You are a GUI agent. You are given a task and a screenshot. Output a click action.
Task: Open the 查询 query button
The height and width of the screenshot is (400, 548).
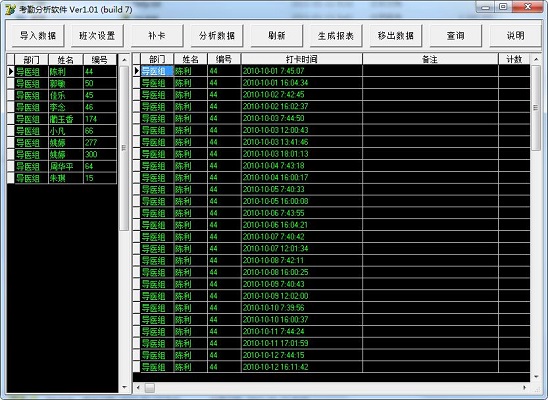pyautogui.click(x=456, y=36)
